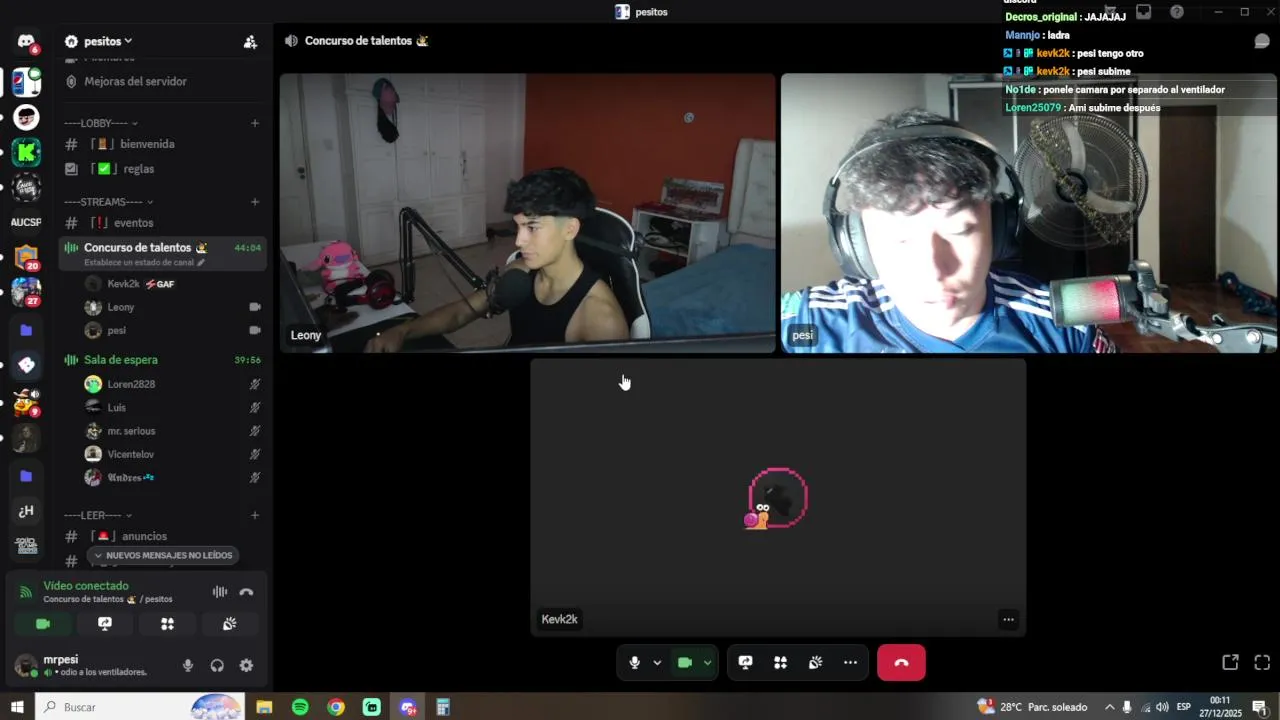Enter full screen for the call view

pos(1262,662)
